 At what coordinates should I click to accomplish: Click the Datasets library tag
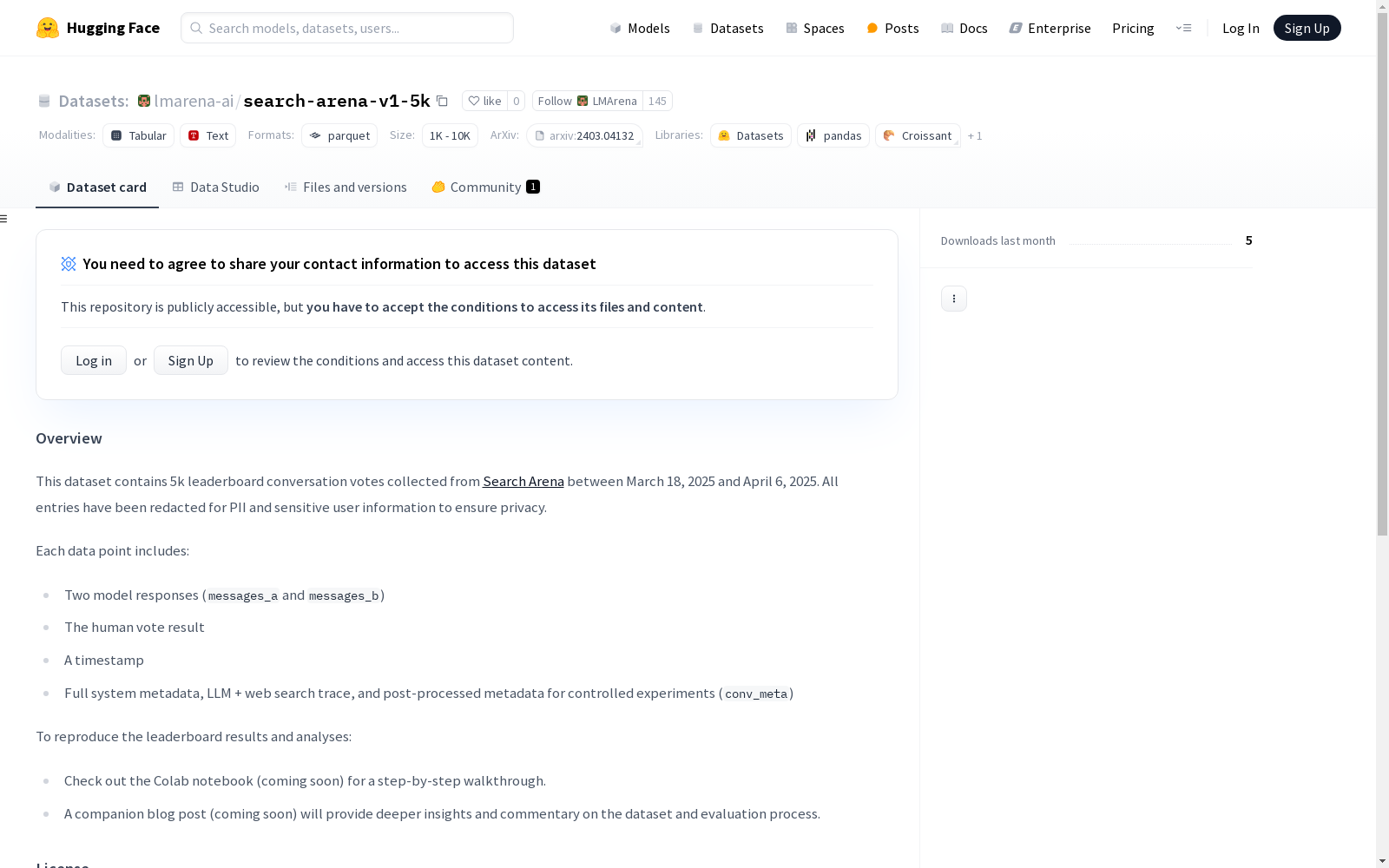tap(751, 135)
